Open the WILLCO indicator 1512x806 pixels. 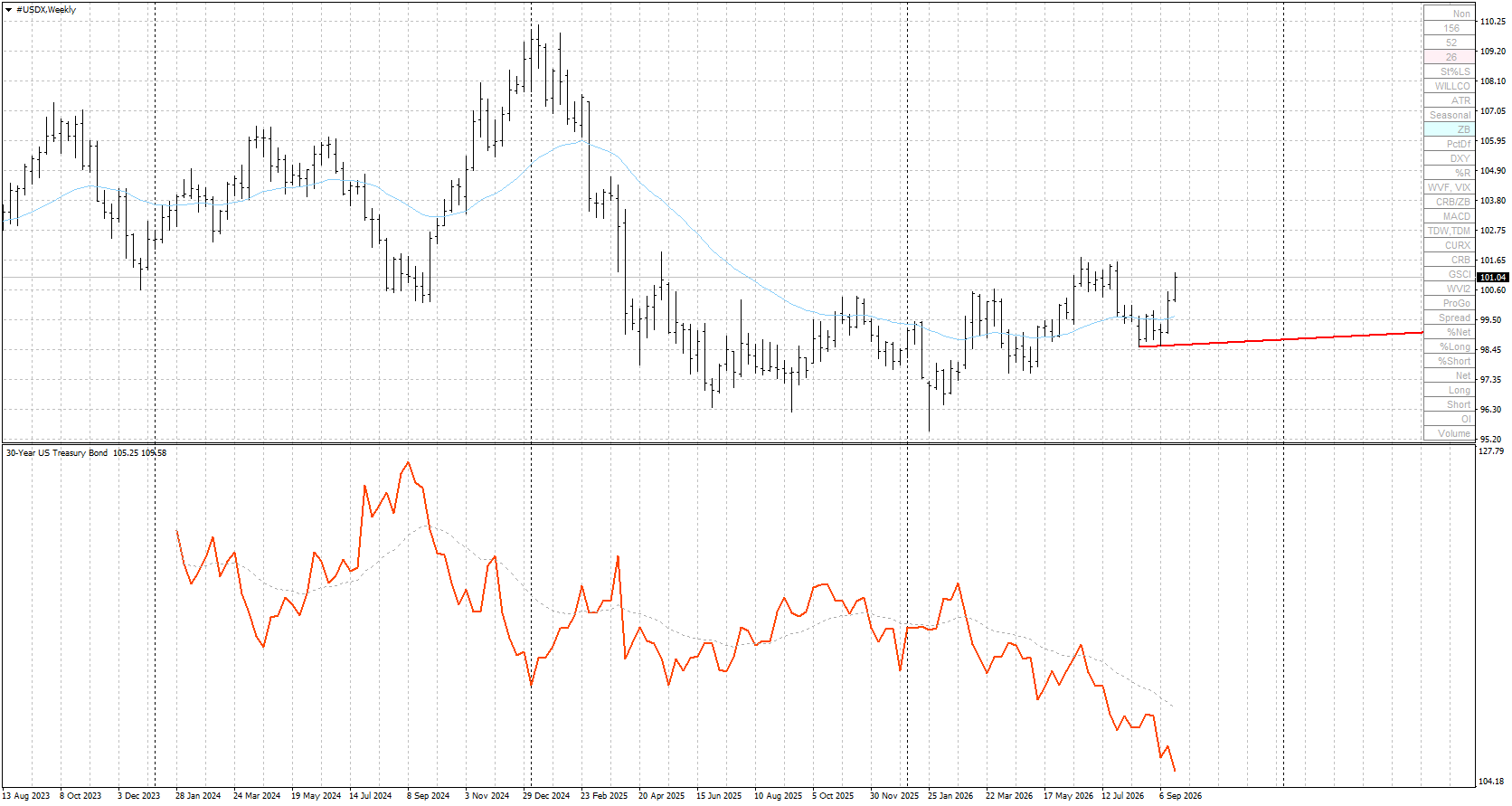(1449, 86)
